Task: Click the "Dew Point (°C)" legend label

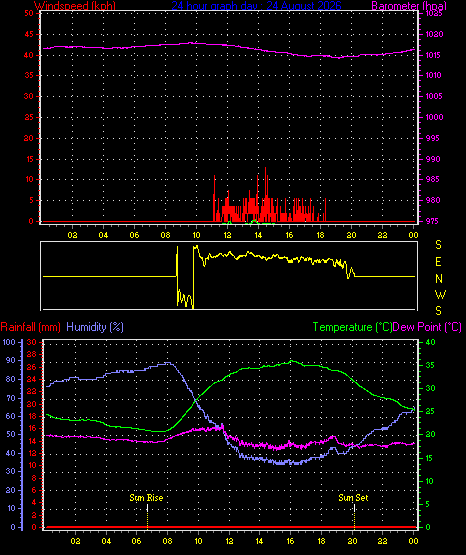Action: (x=427, y=327)
